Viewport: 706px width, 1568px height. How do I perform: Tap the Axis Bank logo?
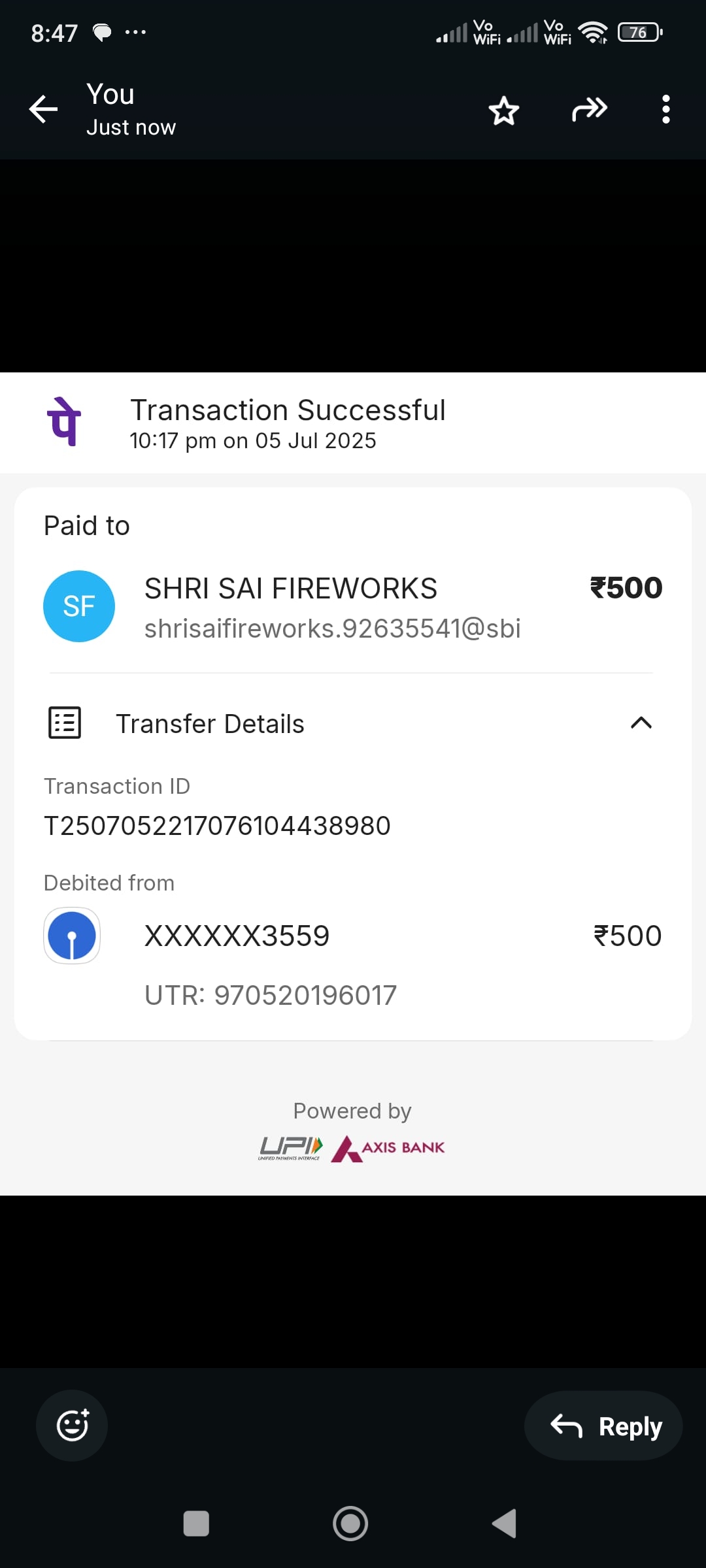[388, 1148]
